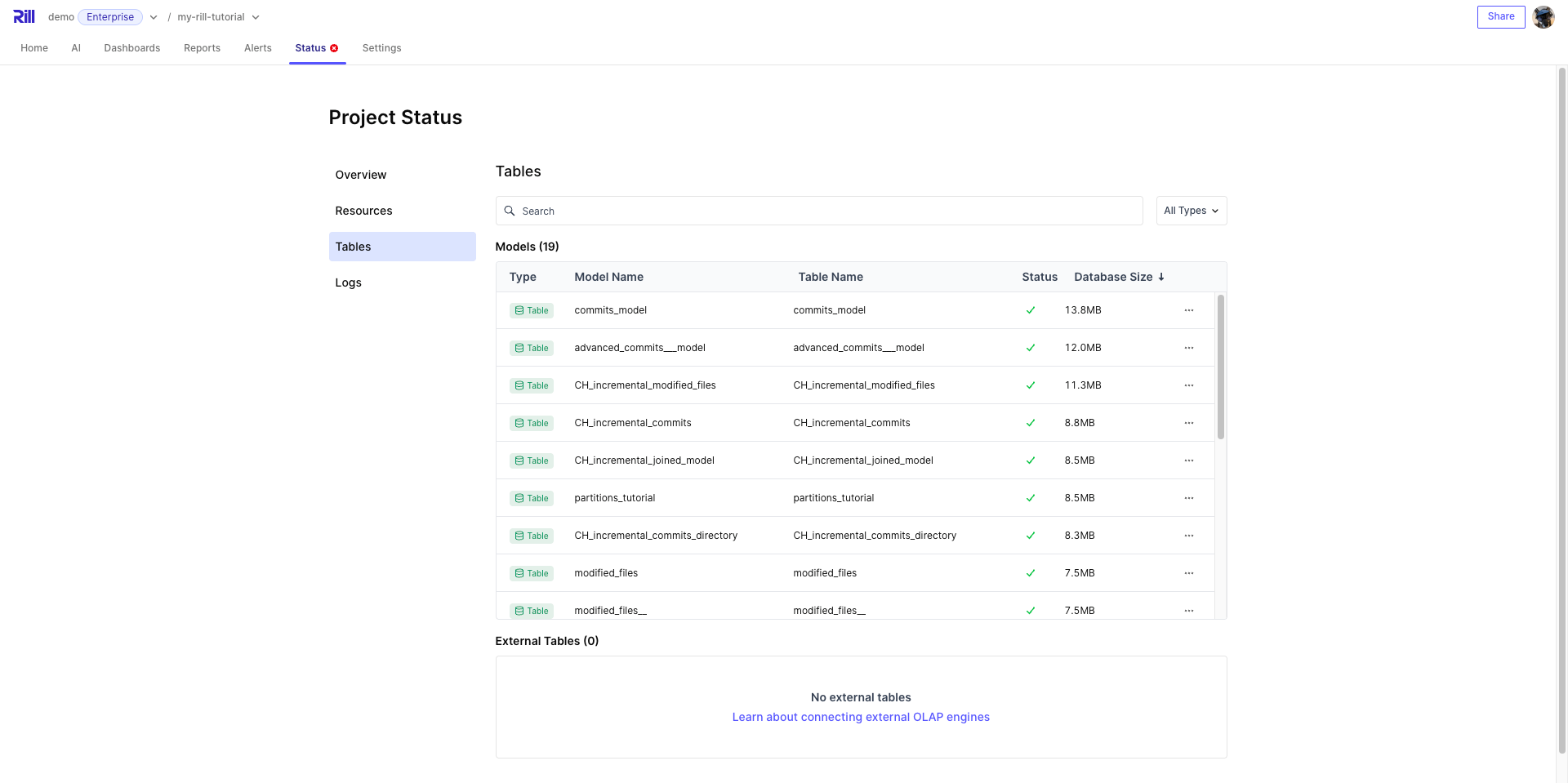Expand the my-rill-tutorial project dropdown
Viewport: 1568px width, 783px height.
click(x=256, y=17)
